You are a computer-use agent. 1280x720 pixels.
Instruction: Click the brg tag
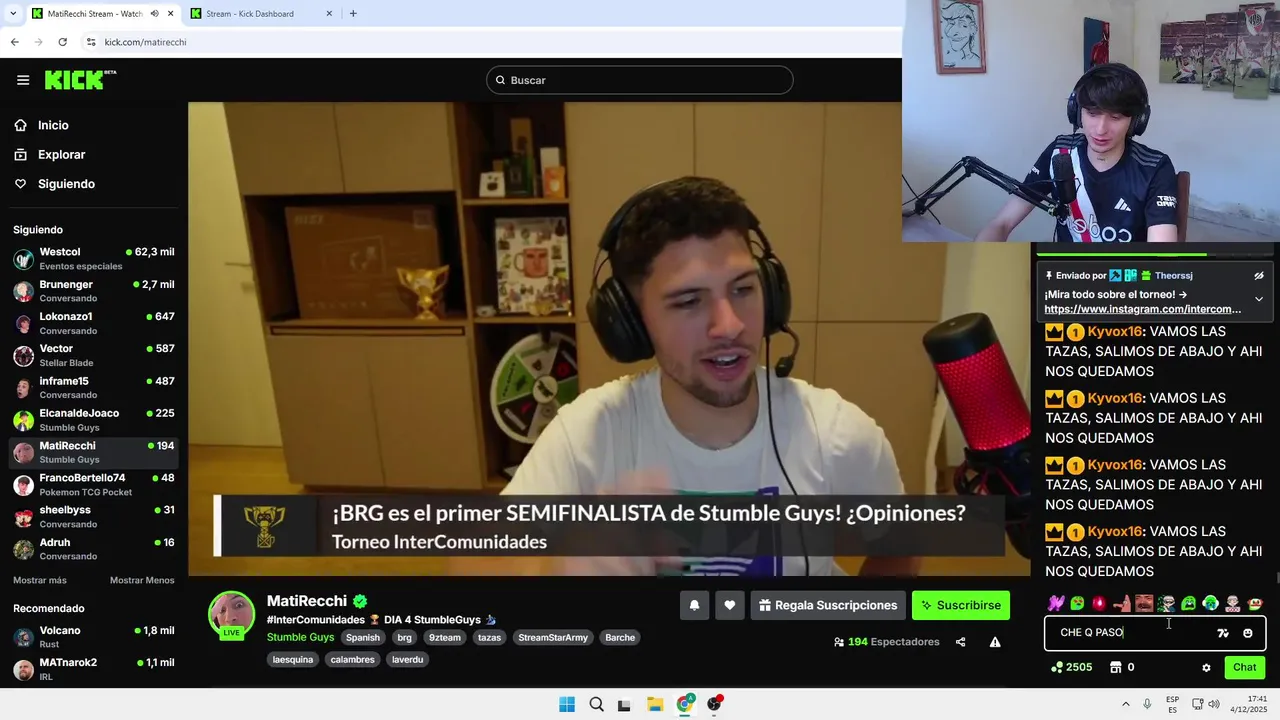click(x=404, y=638)
